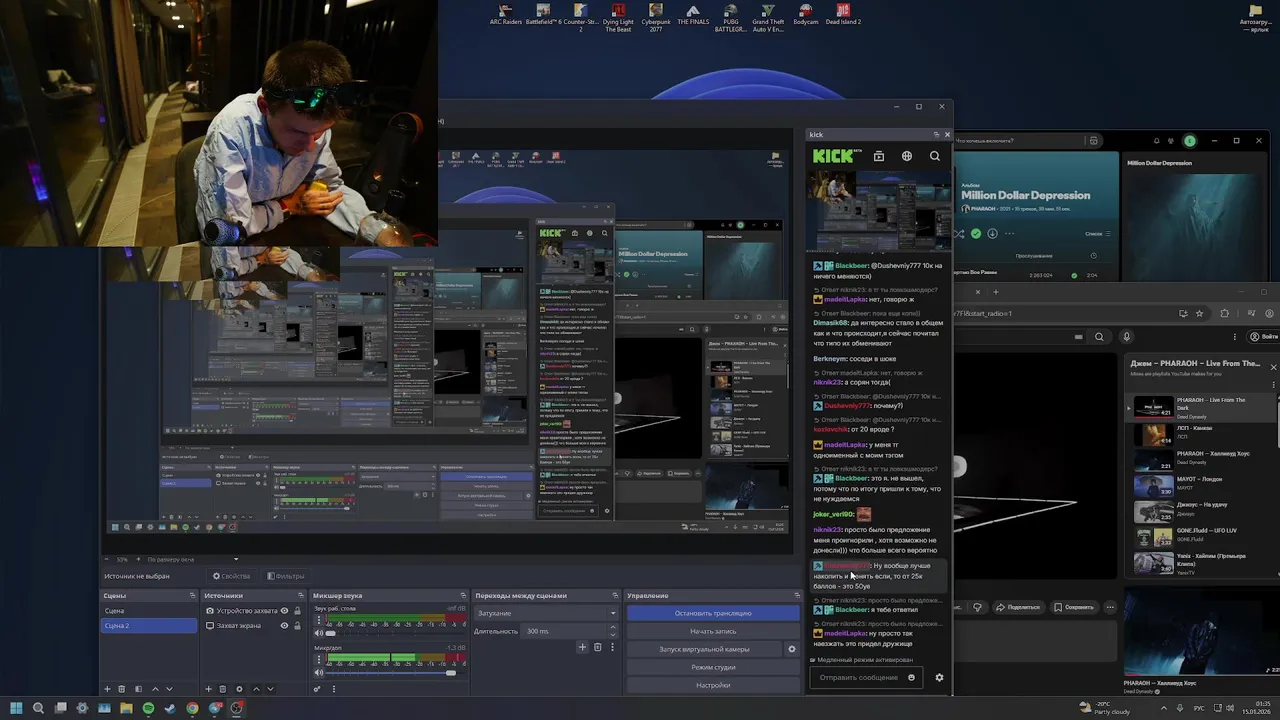Select Устройство захвата source row
Image resolution: width=1280 pixels, height=720 pixels.
point(254,611)
